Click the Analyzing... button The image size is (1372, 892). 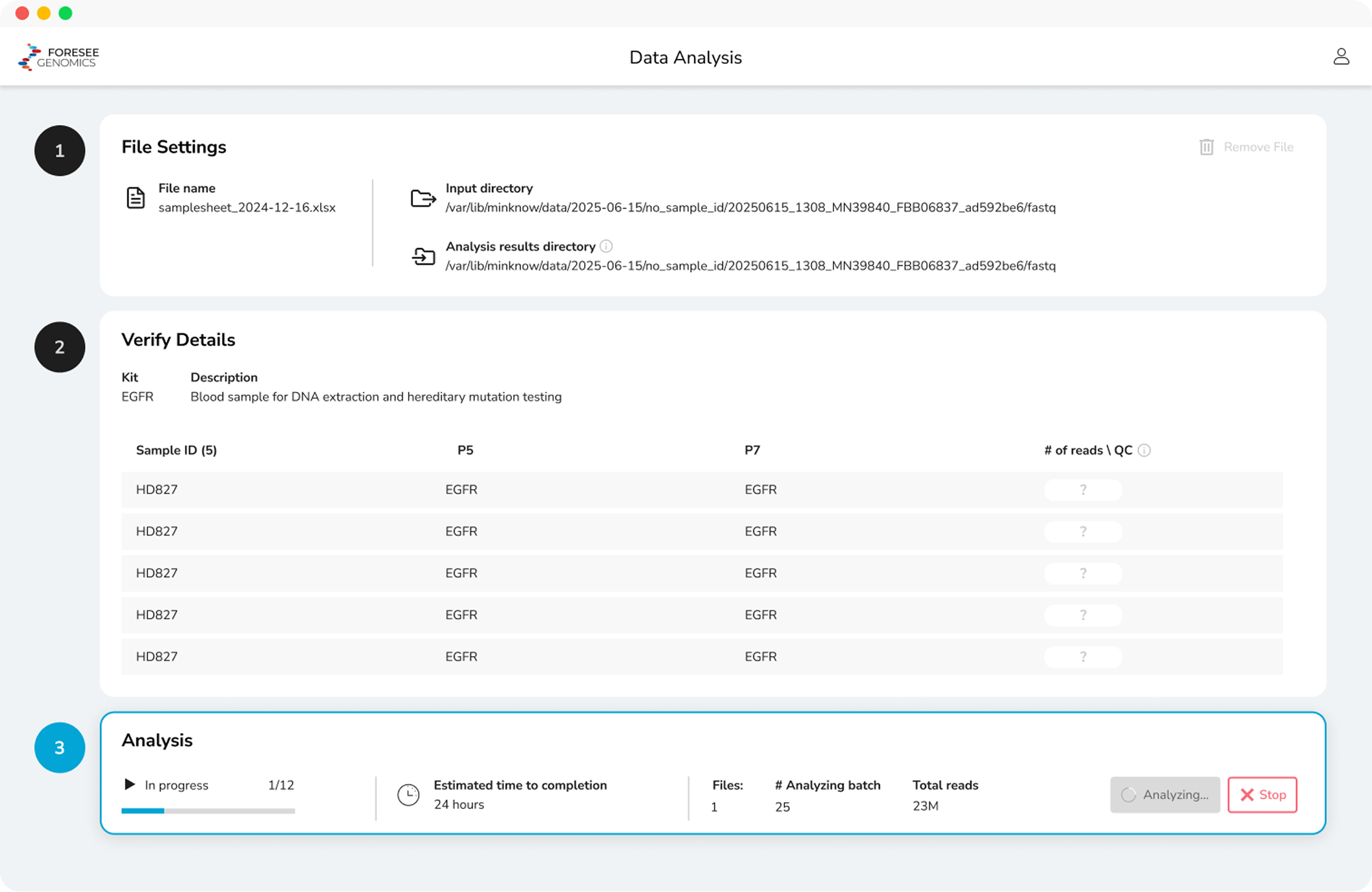[1165, 795]
